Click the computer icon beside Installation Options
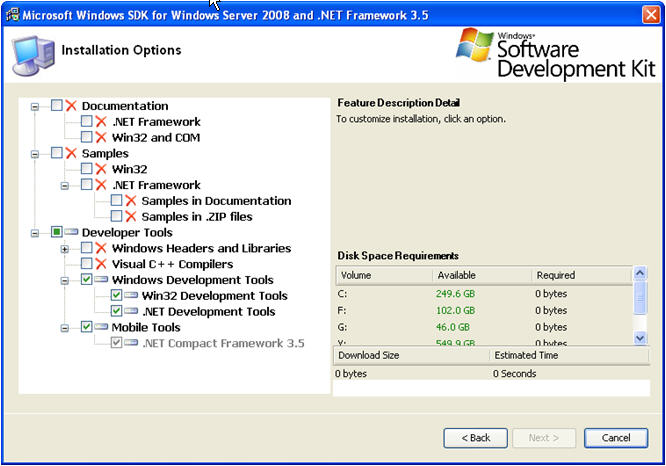 coord(33,55)
